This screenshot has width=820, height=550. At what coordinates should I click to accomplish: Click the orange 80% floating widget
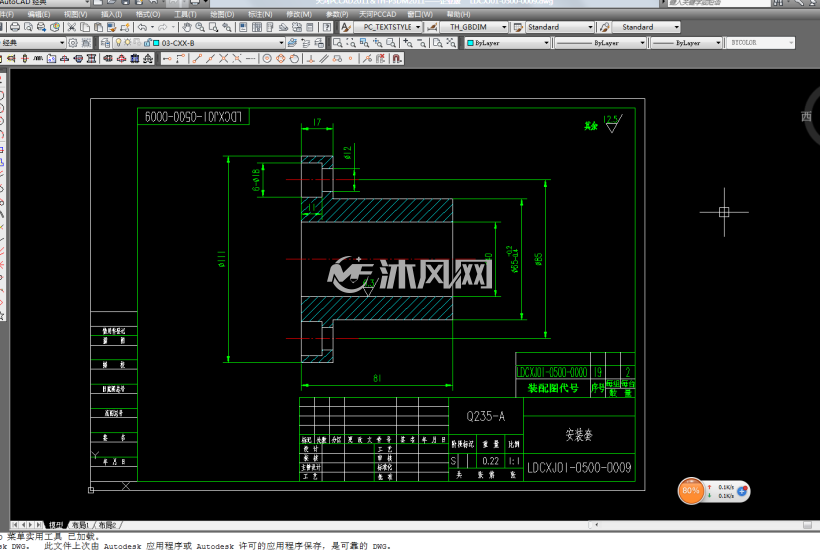coord(691,490)
